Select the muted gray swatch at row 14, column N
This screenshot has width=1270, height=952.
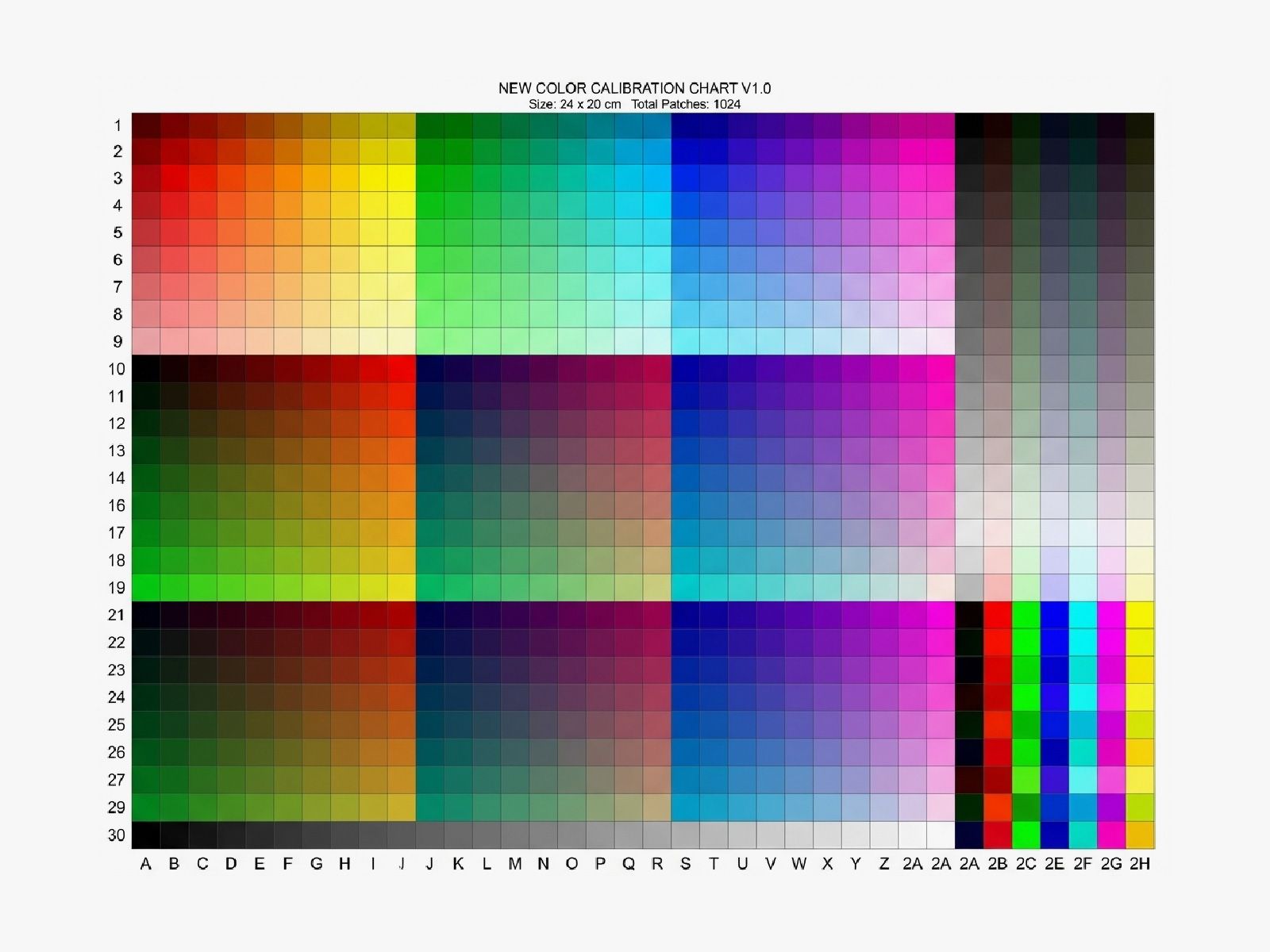544,478
